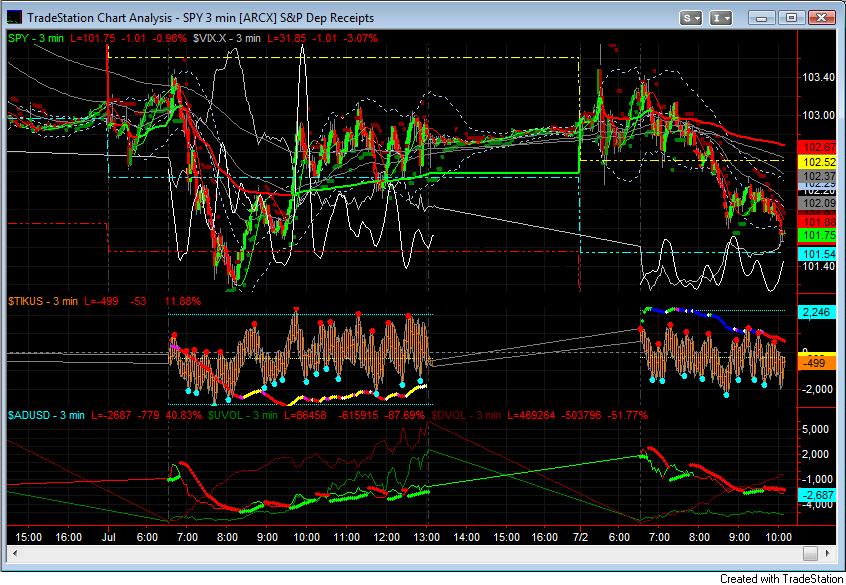The width and height of the screenshot is (846, 585).
Task: Select the '$VIX.X - 3 min' symbol label
Action: tap(227, 38)
